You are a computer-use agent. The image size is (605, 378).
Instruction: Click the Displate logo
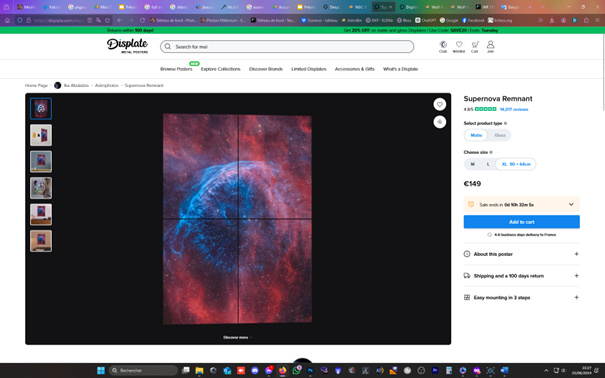tap(127, 46)
